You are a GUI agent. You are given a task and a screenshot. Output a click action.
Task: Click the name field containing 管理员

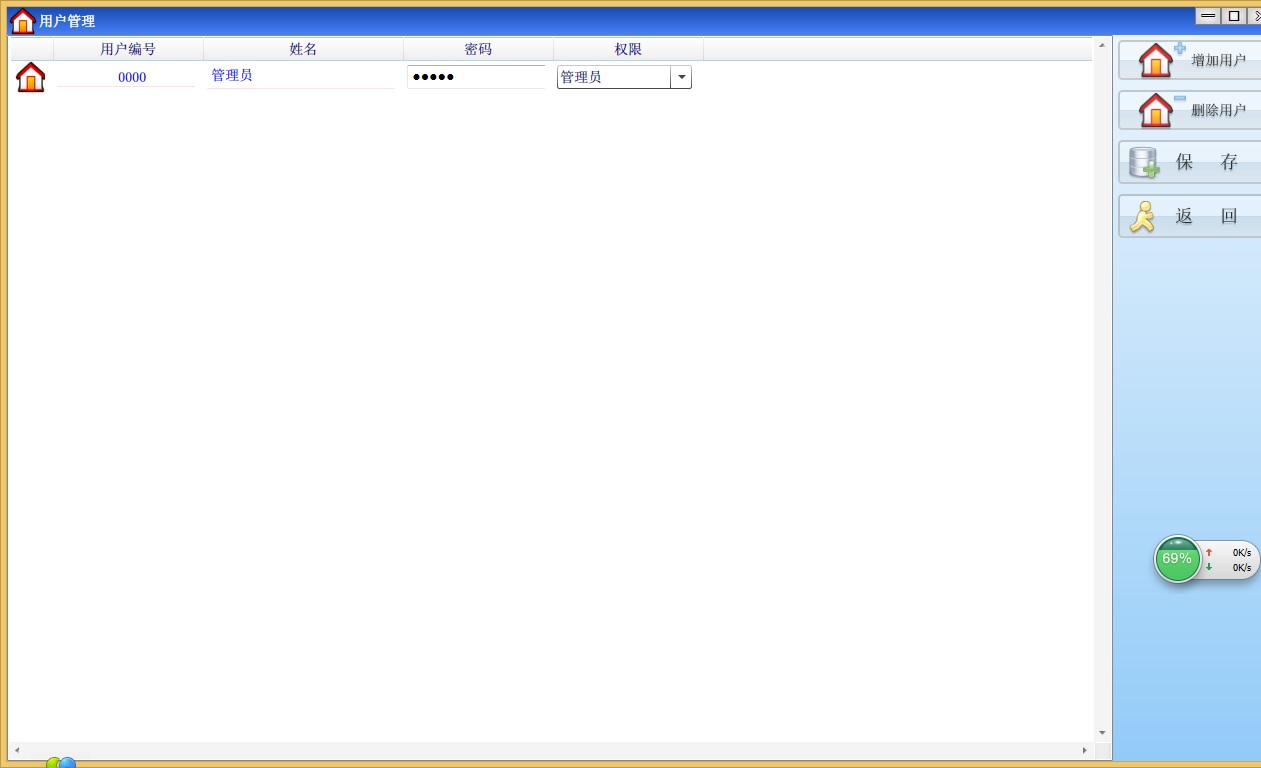(x=300, y=76)
